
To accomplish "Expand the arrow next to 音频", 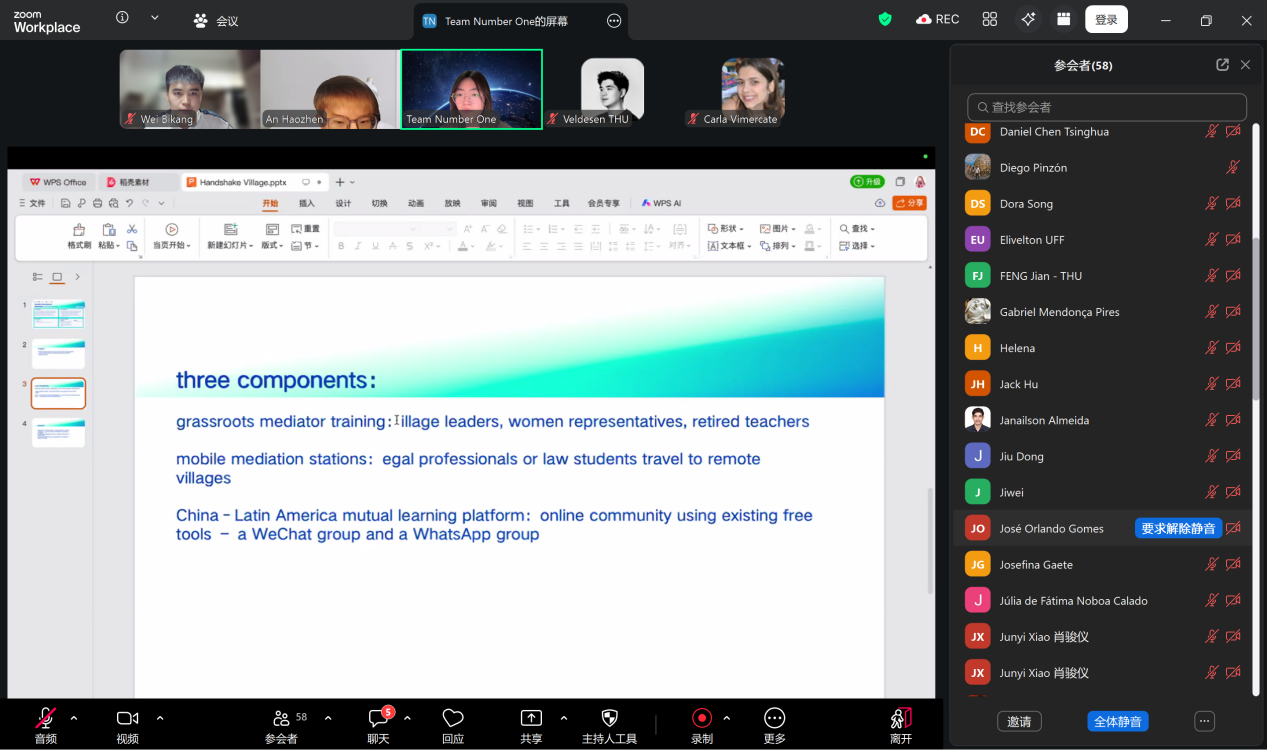I will tap(74, 718).
